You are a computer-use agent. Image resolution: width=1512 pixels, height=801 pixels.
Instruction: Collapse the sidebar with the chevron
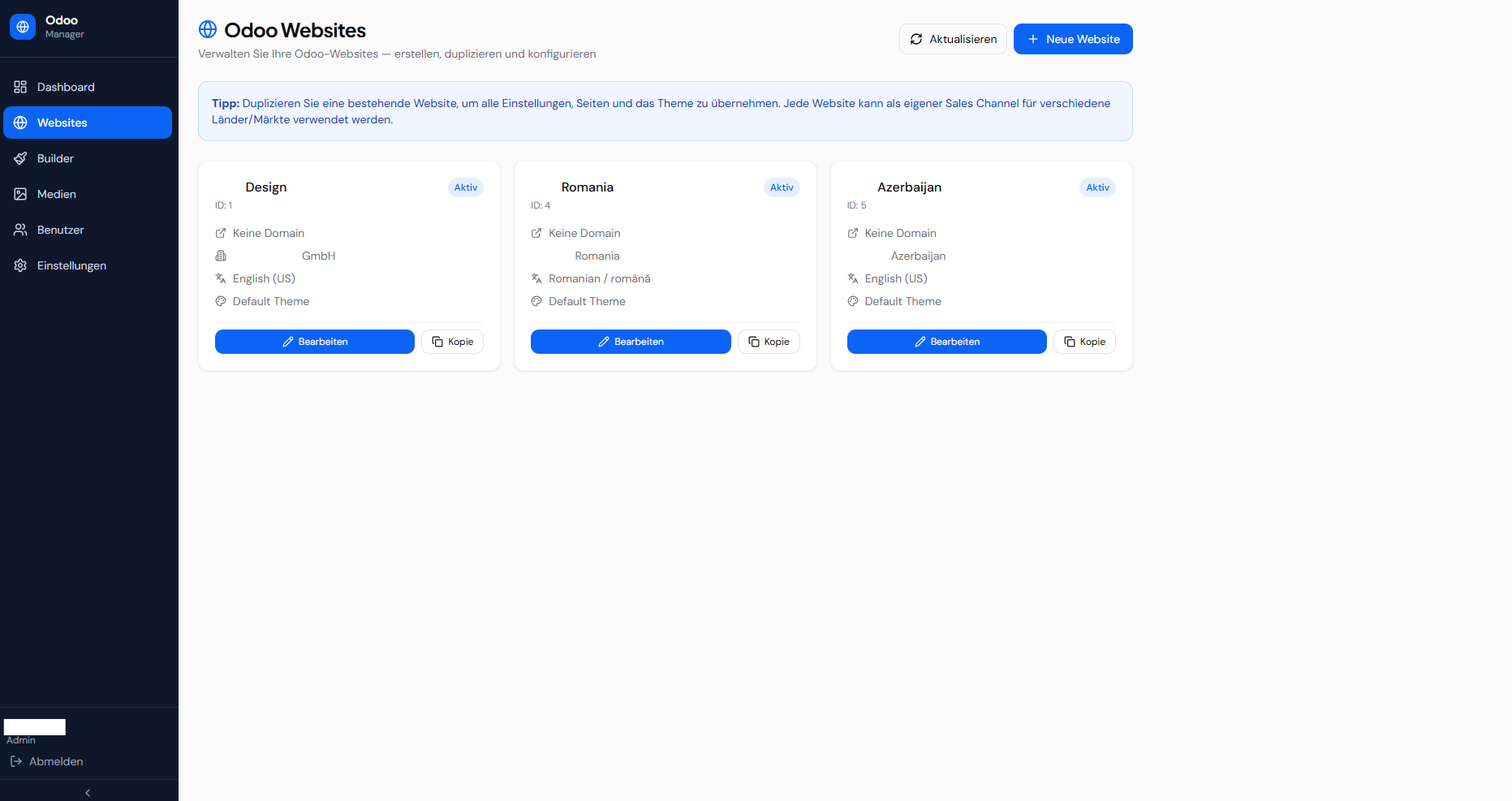[88, 792]
